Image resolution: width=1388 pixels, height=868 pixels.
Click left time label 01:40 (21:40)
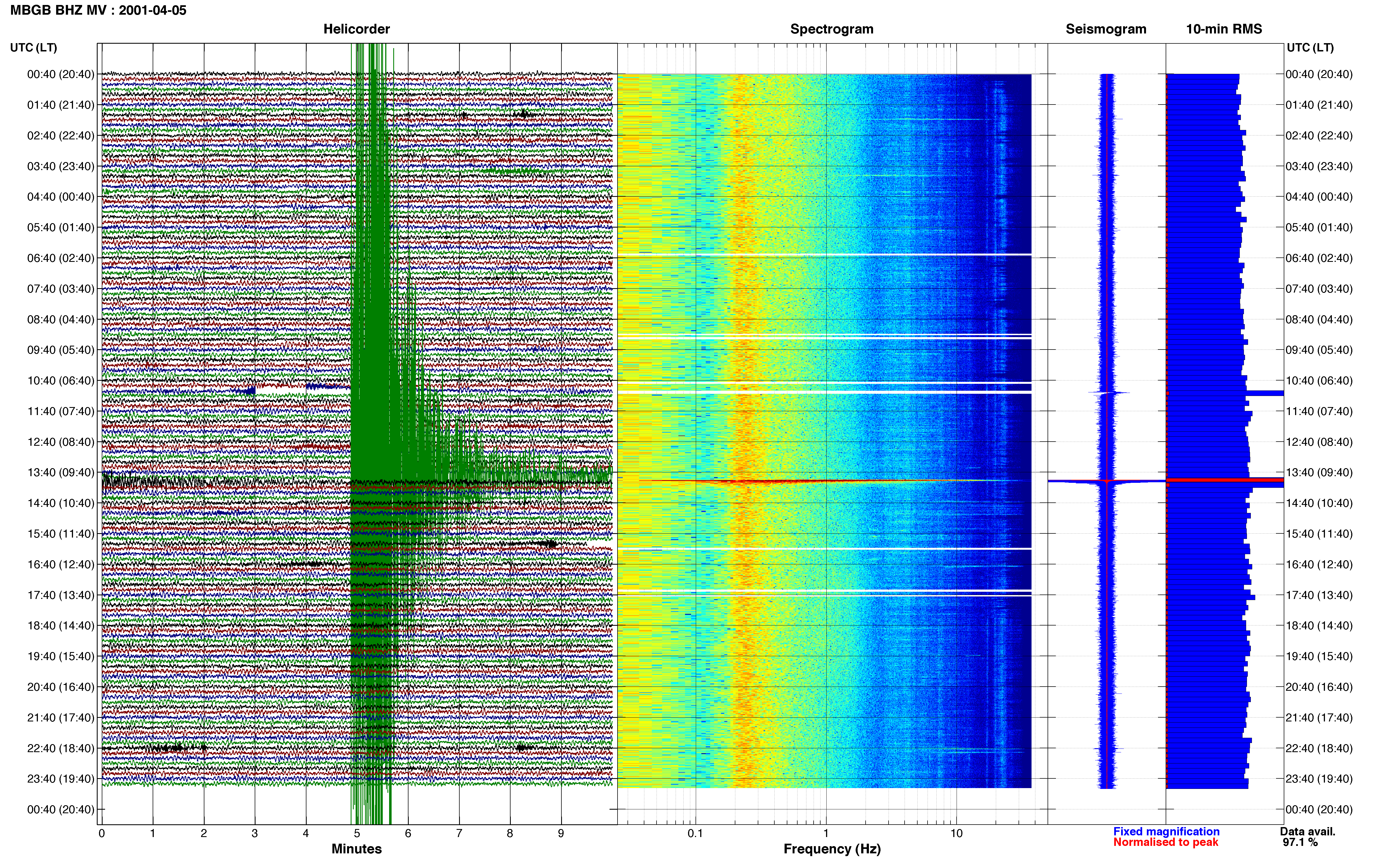[x=61, y=105]
